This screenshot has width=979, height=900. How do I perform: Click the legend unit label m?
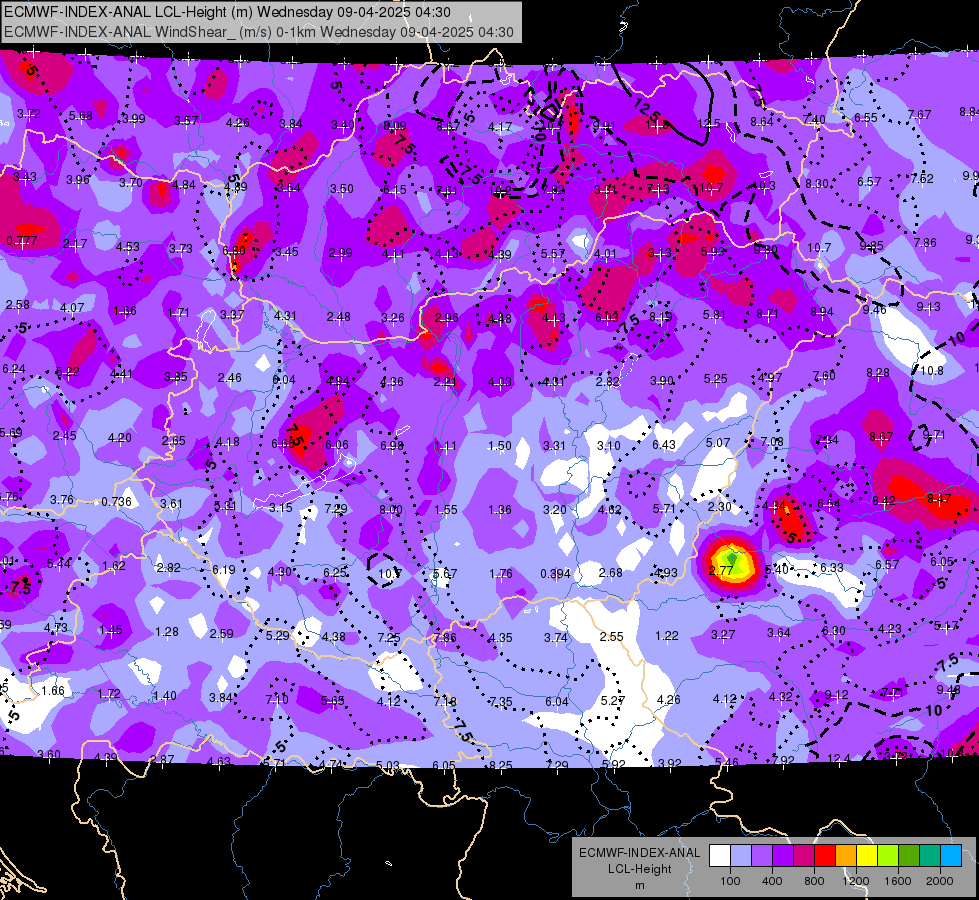click(639, 885)
